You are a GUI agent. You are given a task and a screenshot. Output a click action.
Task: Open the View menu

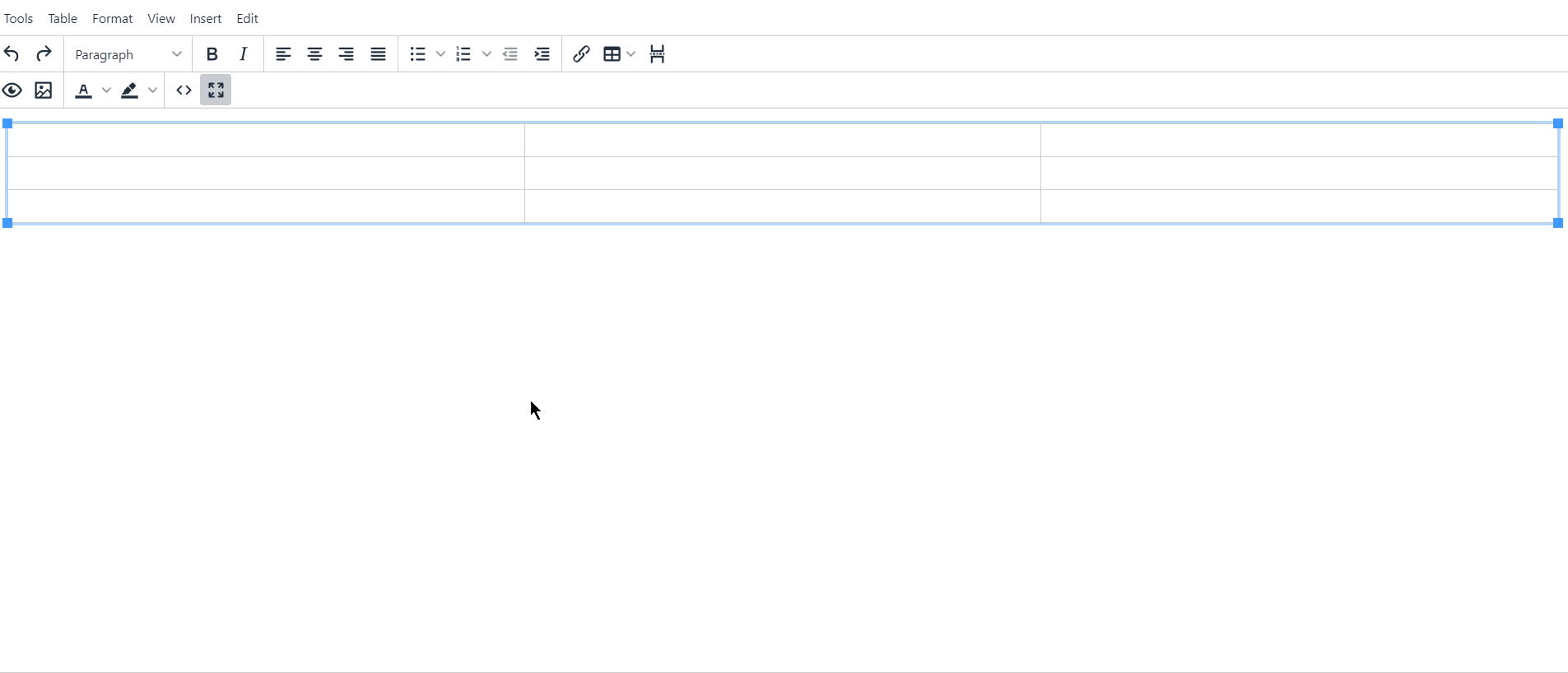pos(161,18)
